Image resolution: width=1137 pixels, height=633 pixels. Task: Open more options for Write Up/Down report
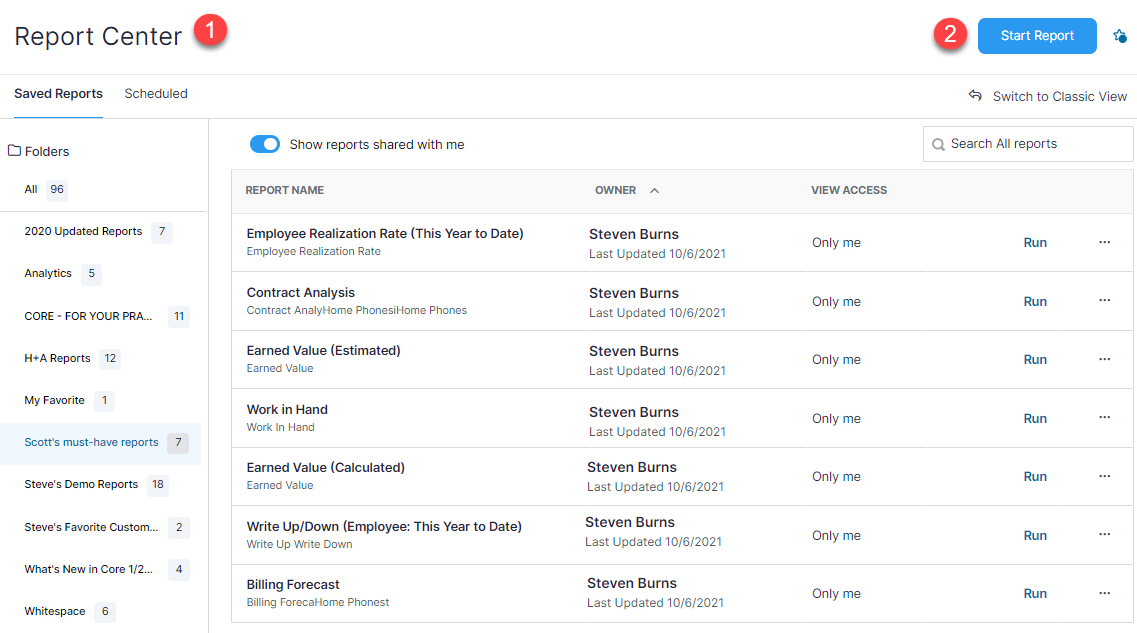click(x=1104, y=534)
